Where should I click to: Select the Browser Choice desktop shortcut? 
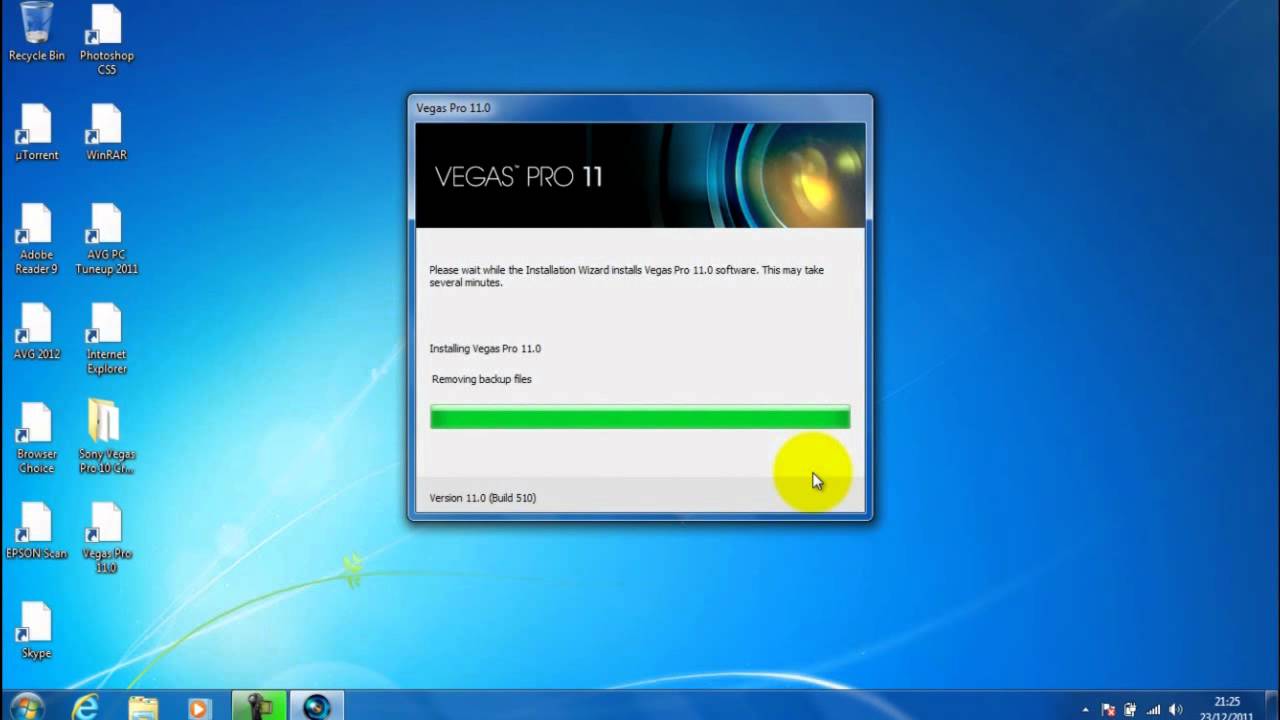point(37,438)
